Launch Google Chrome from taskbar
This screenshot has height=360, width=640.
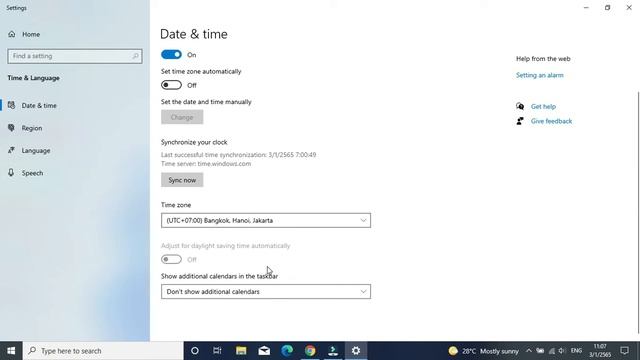(310, 351)
